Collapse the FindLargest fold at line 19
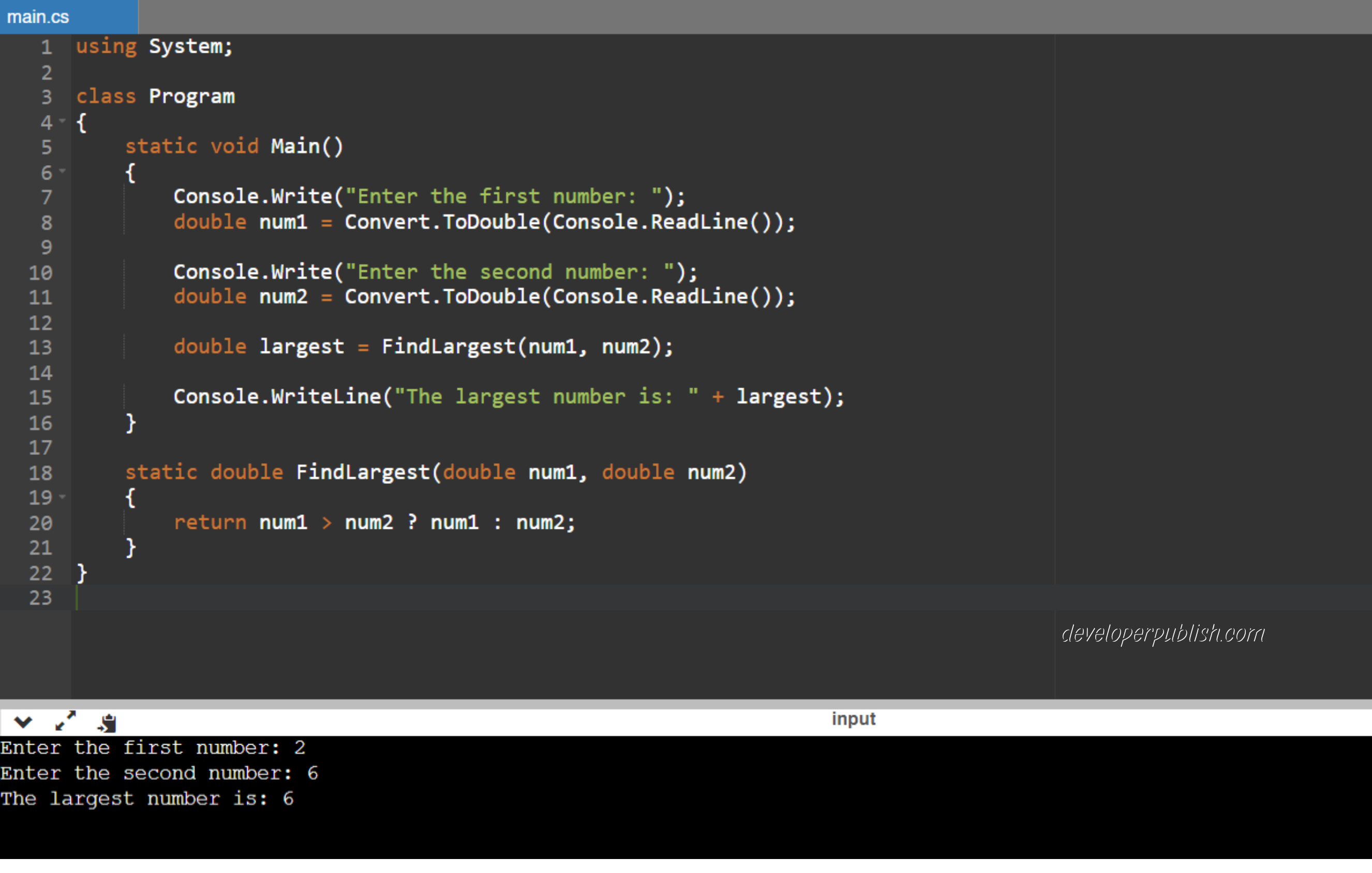Screen dimensions: 1372x873 tap(63, 497)
